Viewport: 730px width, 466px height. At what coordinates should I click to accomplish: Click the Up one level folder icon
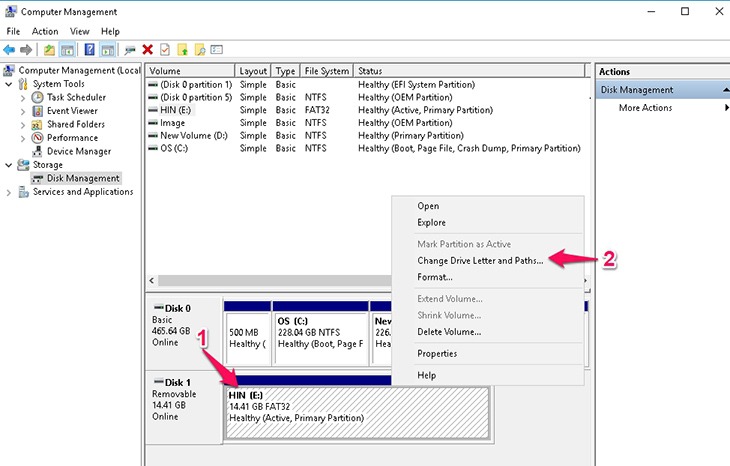(x=49, y=49)
